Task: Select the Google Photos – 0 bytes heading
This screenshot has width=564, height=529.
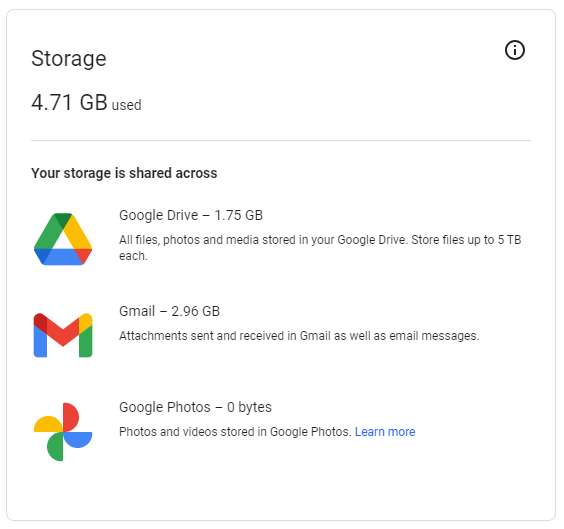Action: (195, 407)
